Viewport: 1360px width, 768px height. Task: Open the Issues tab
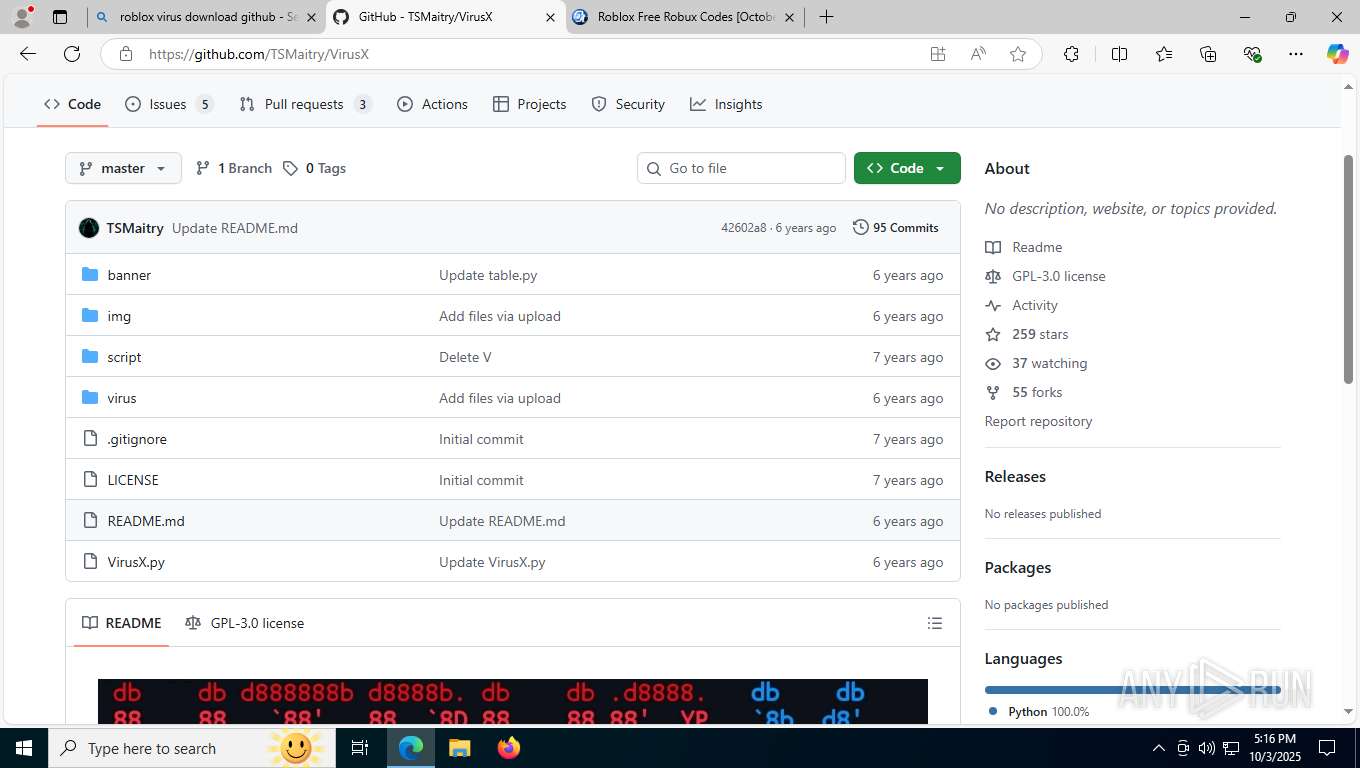click(x=169, y=104)
